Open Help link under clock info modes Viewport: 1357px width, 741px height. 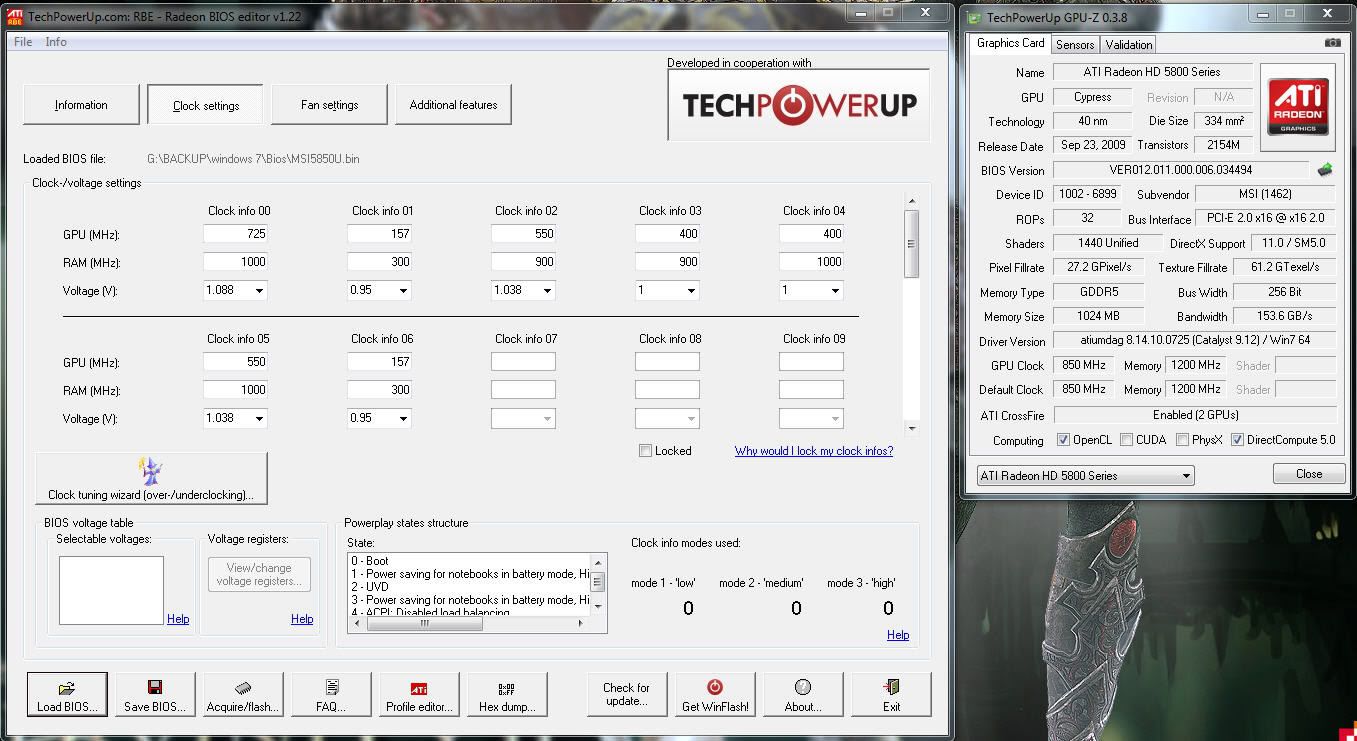[898, 635]
